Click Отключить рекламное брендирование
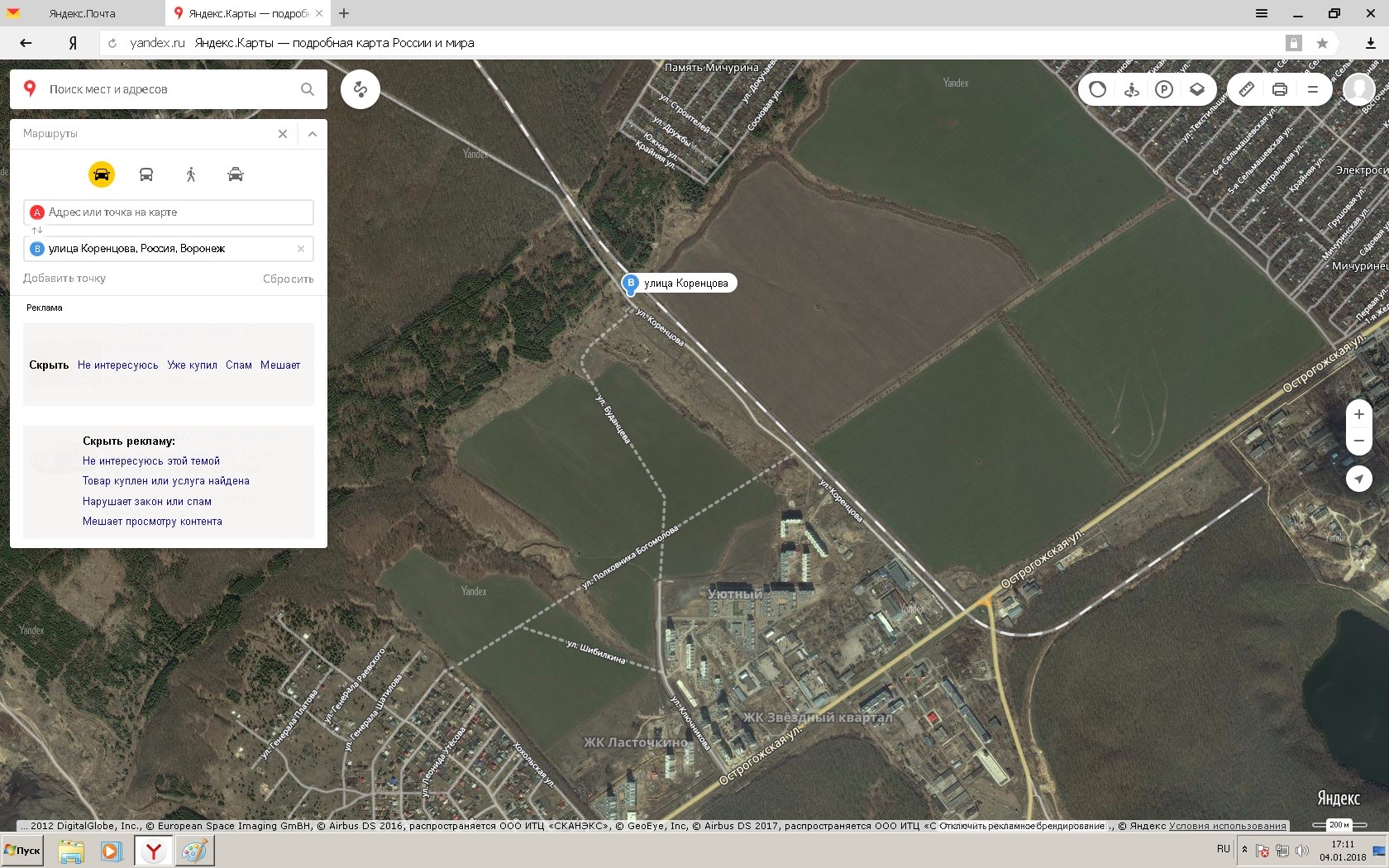Image resolution: width=1389 pixels, height=868 pixels. point(1022,826)
